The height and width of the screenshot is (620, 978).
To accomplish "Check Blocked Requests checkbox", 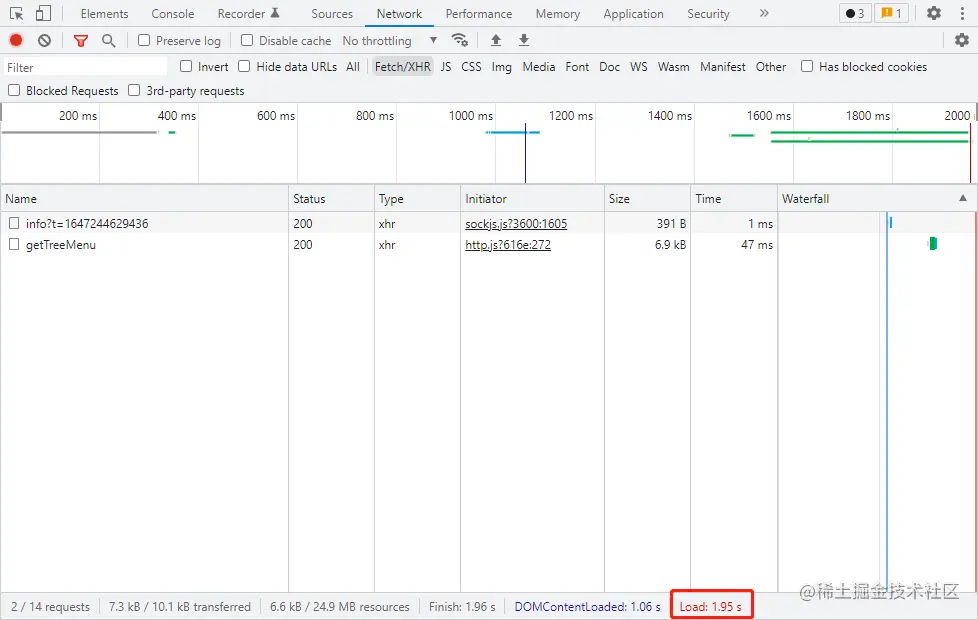I will pyautogui.click(x=14, y=90).
